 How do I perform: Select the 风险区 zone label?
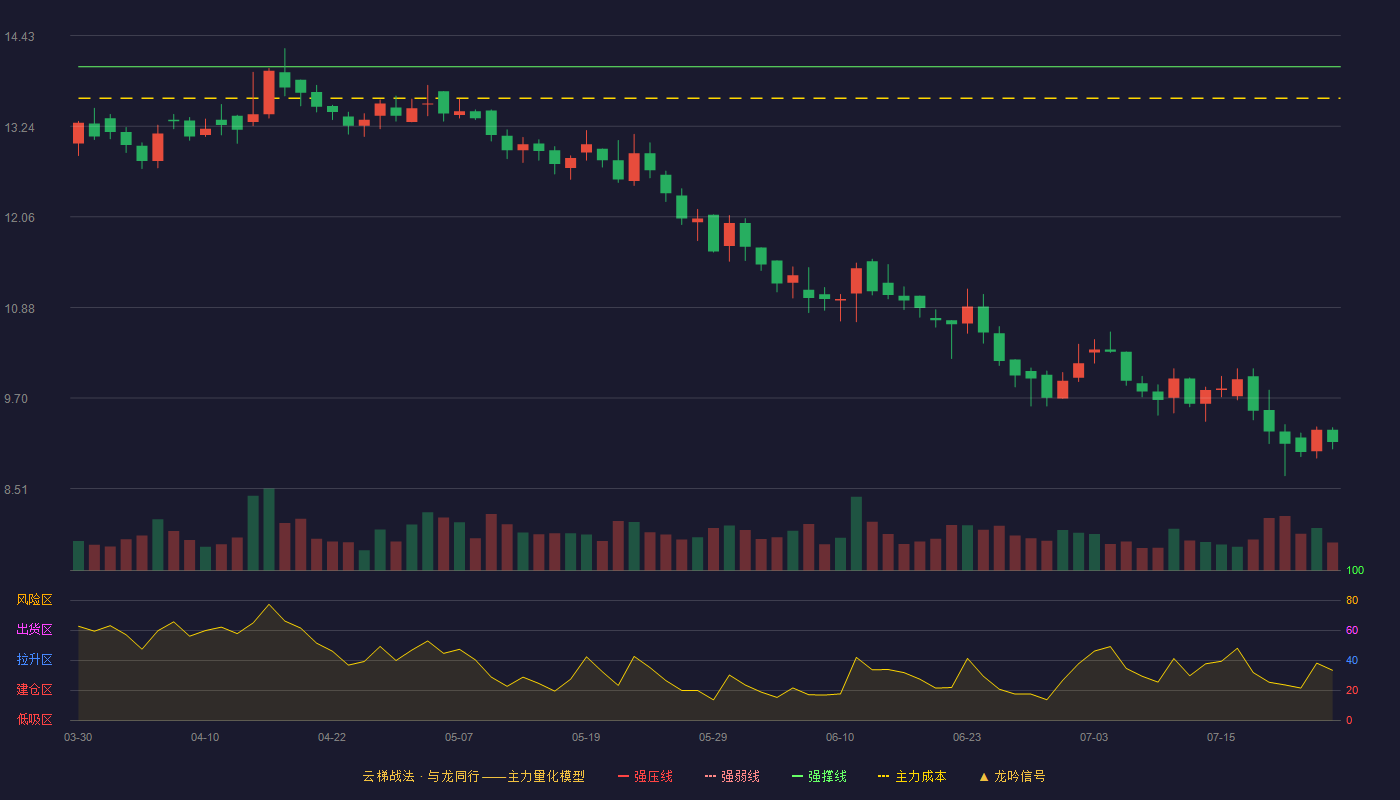pyautogui.click(x=34, y=600)
